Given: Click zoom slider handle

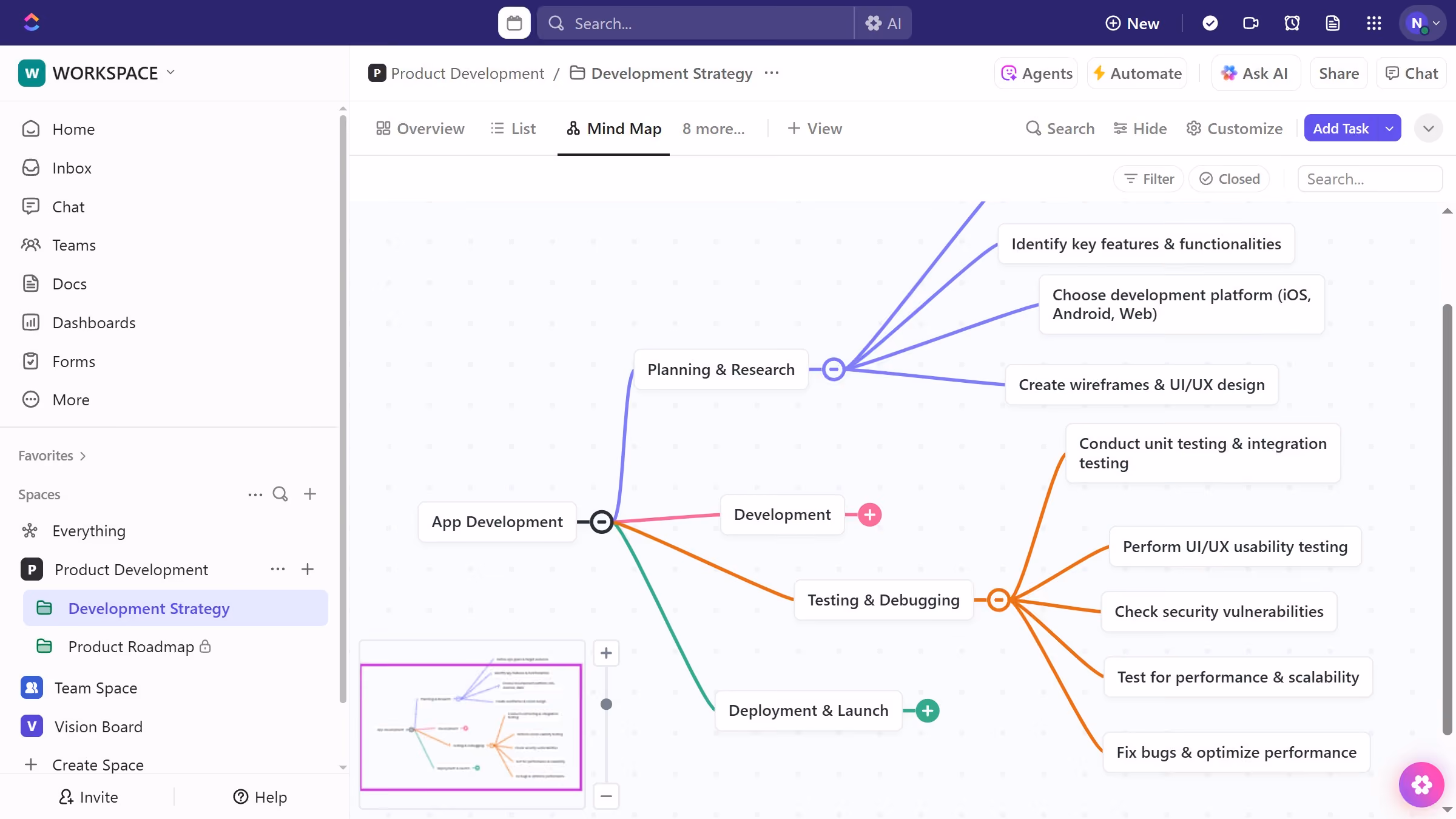Looking at the screenshot, I should pyautogui.click(x=606, y=704).
